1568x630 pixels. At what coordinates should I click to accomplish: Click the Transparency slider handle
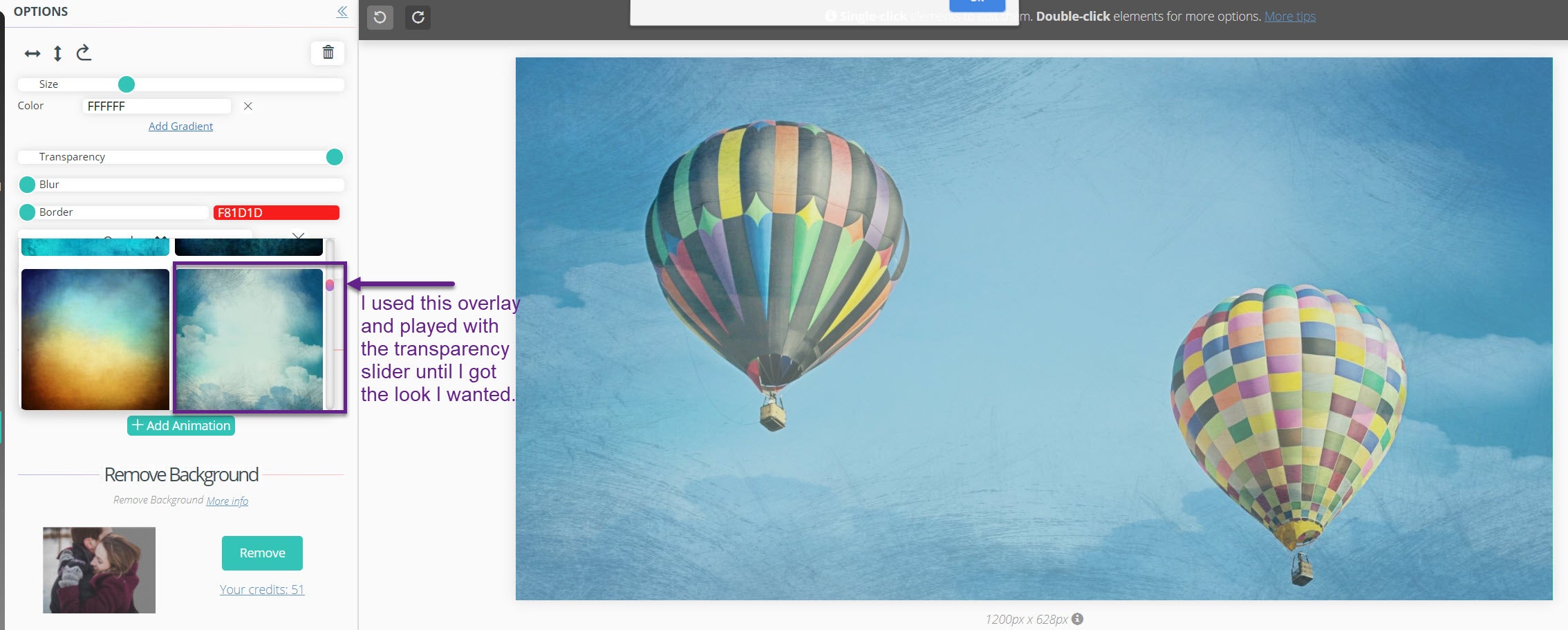[334, 157]
